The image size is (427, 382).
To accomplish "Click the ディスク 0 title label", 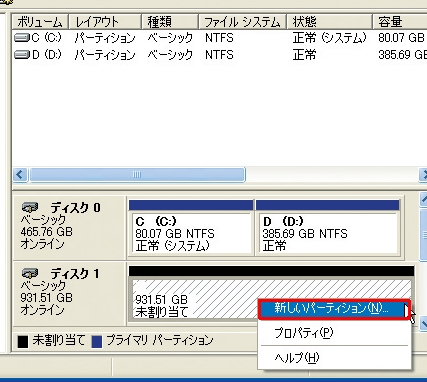I will 75,208.
